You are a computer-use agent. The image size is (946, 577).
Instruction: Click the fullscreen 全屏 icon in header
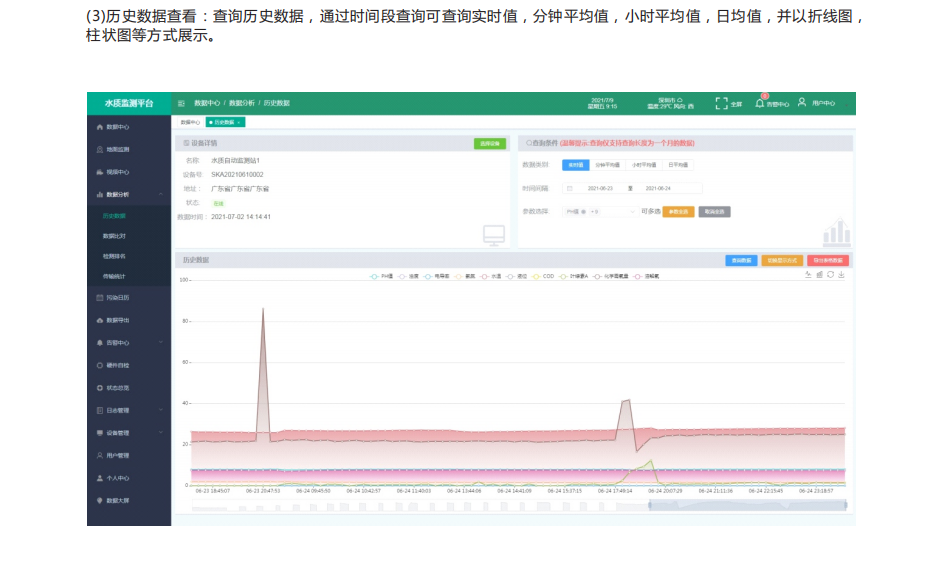point(721,103)
